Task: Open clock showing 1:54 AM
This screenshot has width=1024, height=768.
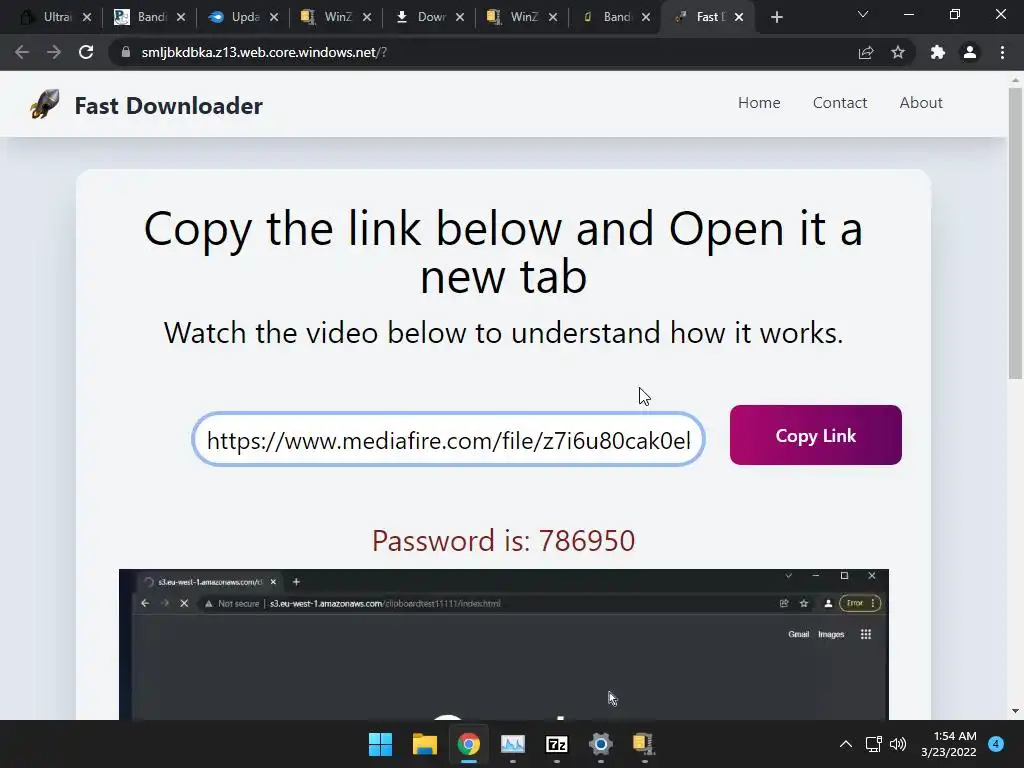Action: (949, 744)
